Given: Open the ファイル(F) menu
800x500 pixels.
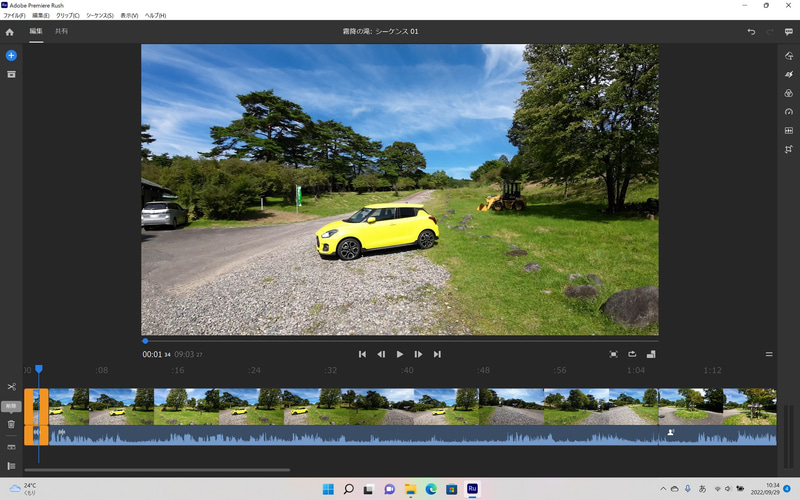Looking at the screenshot, I should pyautogui.click(x=14, y=15).
